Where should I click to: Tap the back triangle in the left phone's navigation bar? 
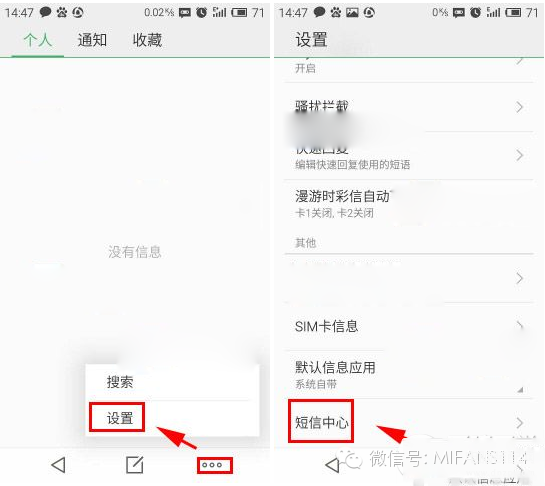(58, 465)
